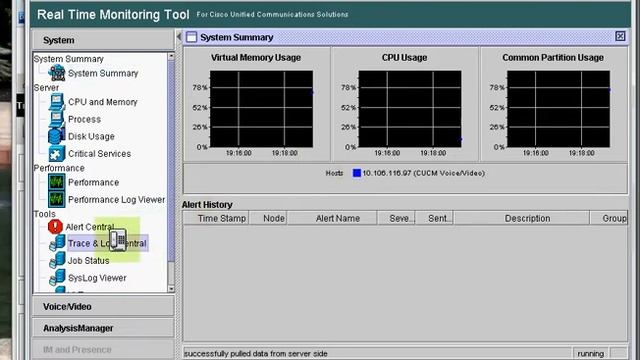
Task: Click the Performance Log Viewer icon
Action: click(x=57, y=200)
